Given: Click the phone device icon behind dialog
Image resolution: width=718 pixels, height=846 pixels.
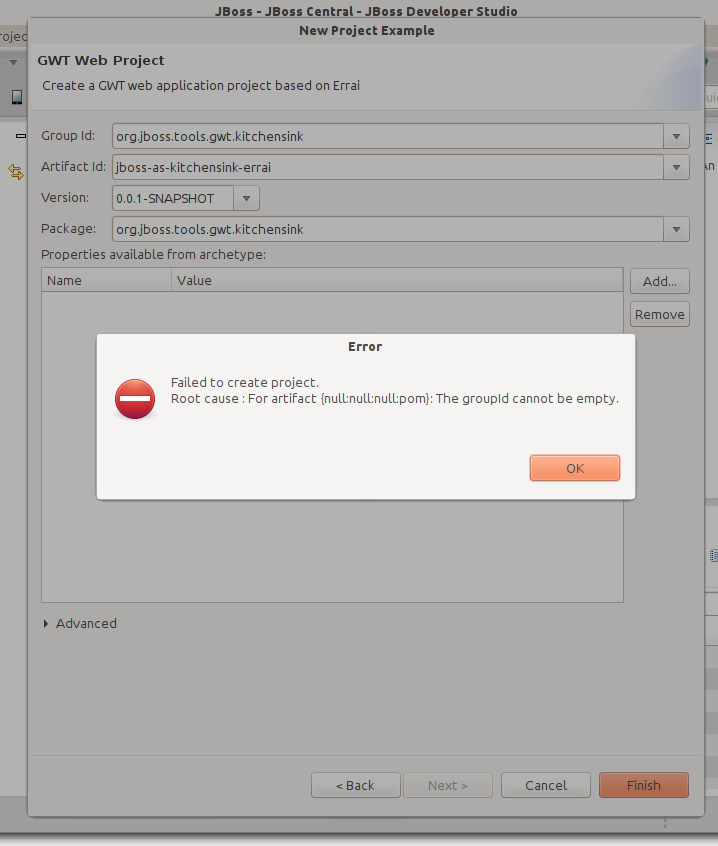Looking at the screenshot, I should tap(17, 97).
